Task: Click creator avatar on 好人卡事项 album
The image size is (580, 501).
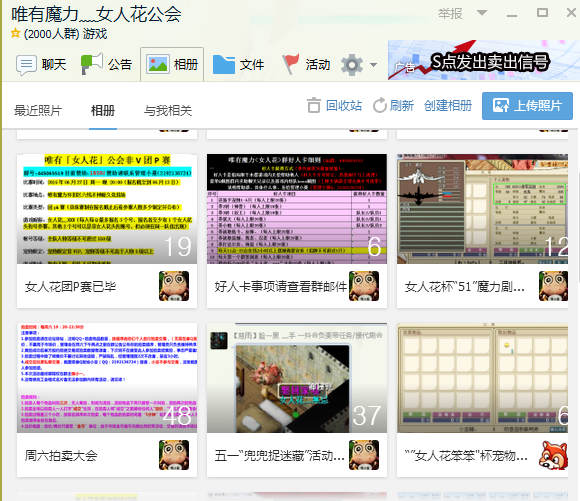Action: click(x=364, y=286)
